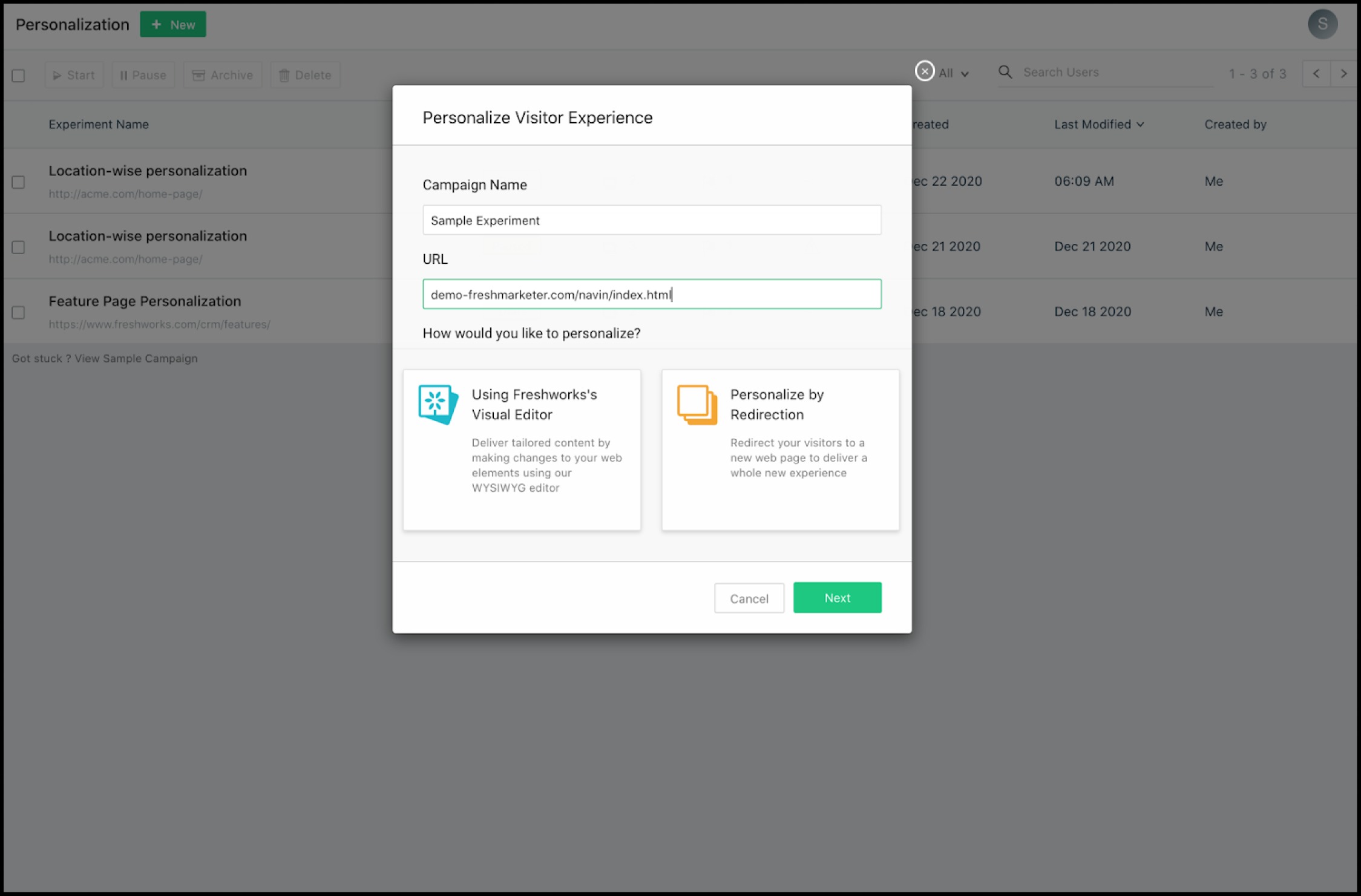Viewport: 1361px width, 896px height.
Task: Click the Archive toolbar button
Action: coord(223,75)
